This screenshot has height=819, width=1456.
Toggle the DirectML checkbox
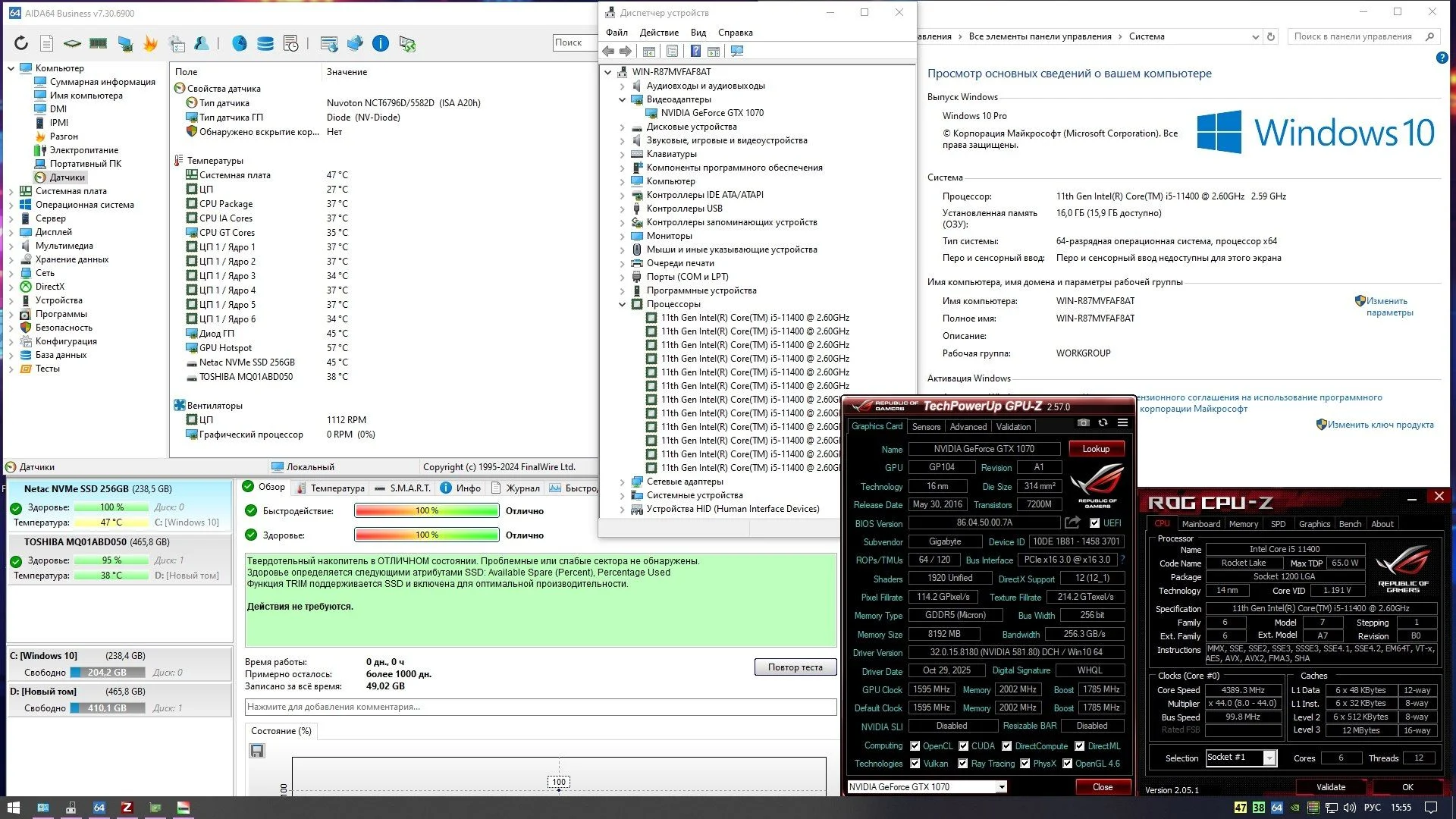tap(1079, 746)
